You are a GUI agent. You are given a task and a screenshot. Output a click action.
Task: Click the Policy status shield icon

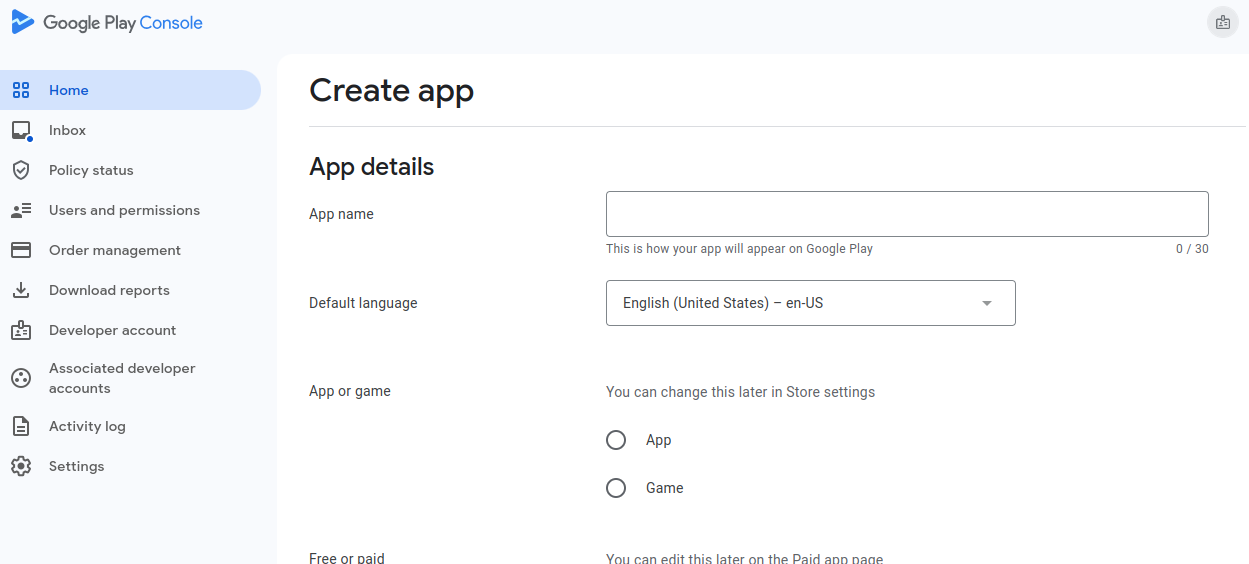pos(21,170)
